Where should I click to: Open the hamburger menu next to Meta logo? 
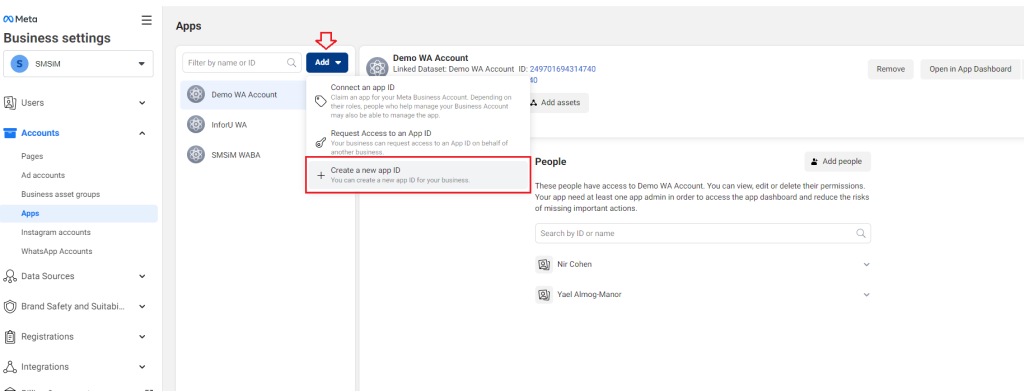[146, 20]
